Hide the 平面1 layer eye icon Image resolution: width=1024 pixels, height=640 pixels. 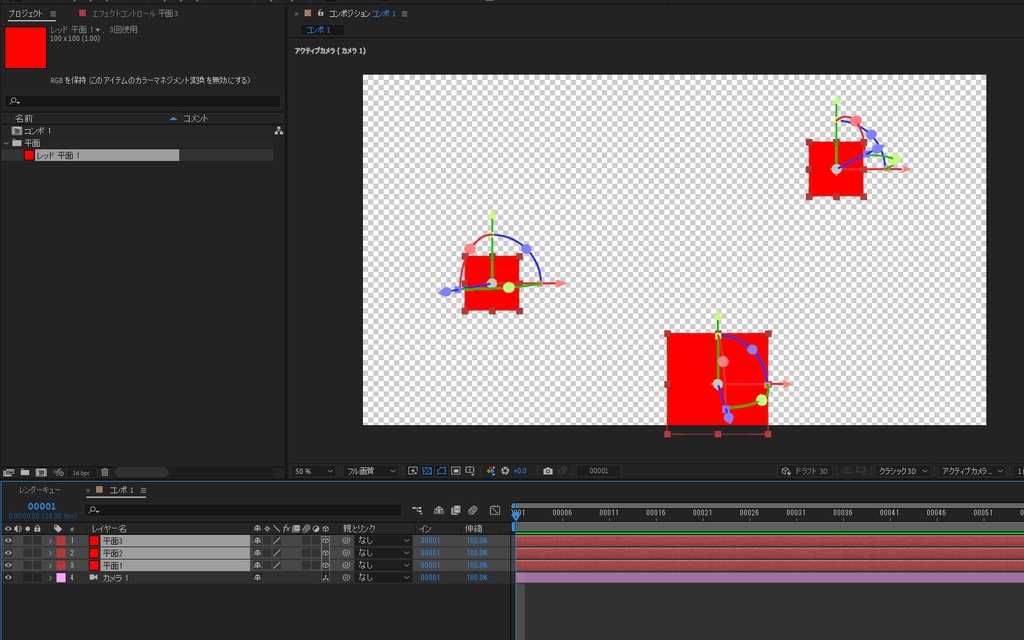[8, 566]
